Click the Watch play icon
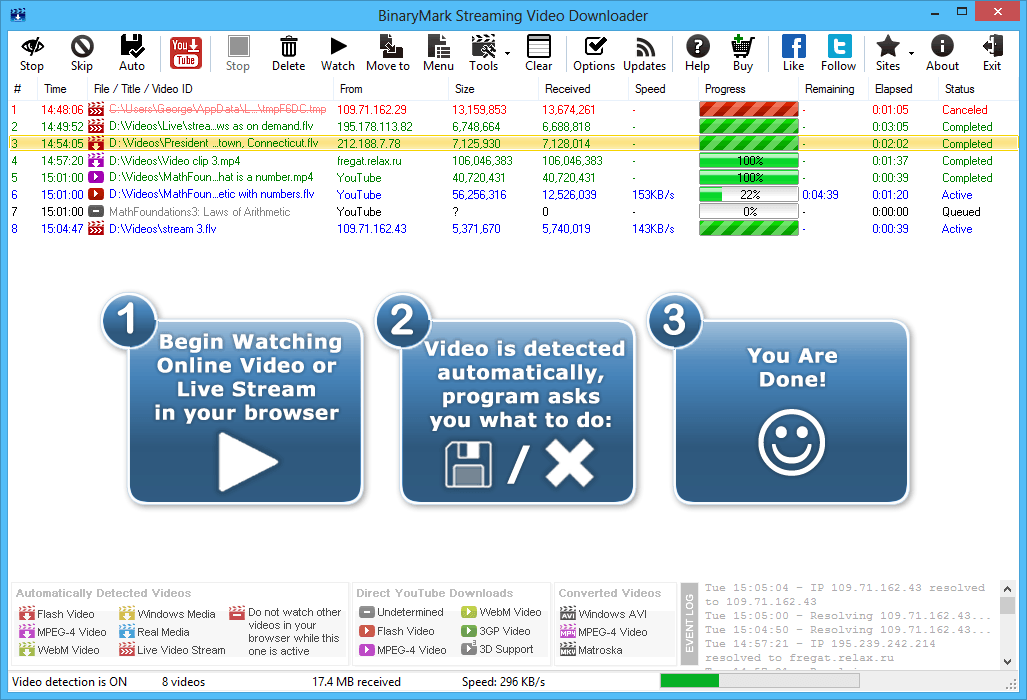 point(338,46)
